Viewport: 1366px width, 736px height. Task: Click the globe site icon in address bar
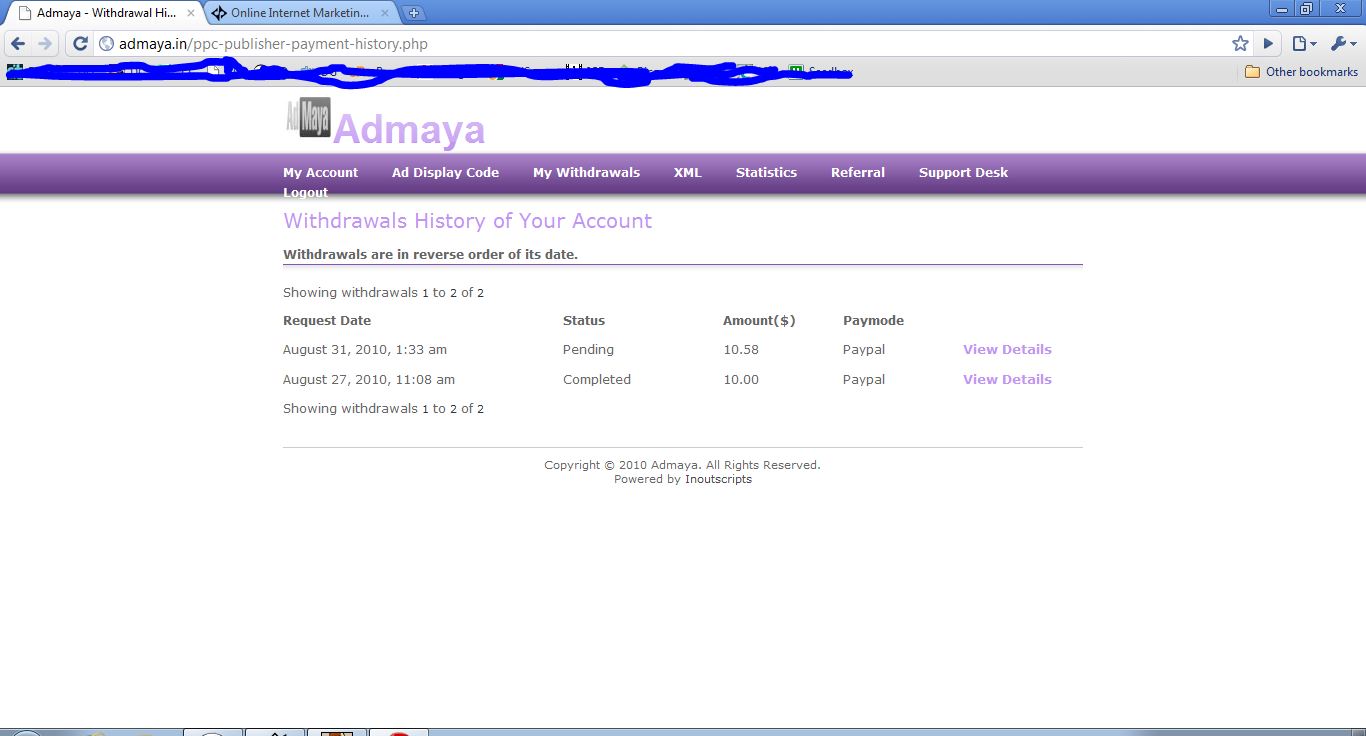[x=107, y=44]
